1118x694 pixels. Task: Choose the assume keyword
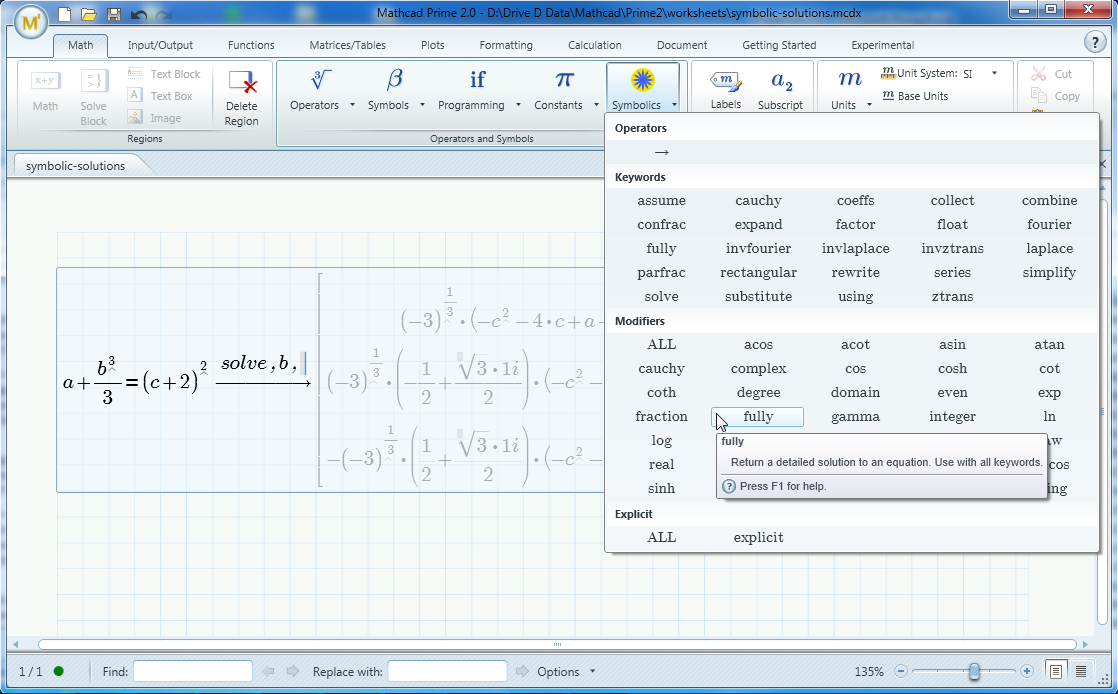click(x=661, y=200)
